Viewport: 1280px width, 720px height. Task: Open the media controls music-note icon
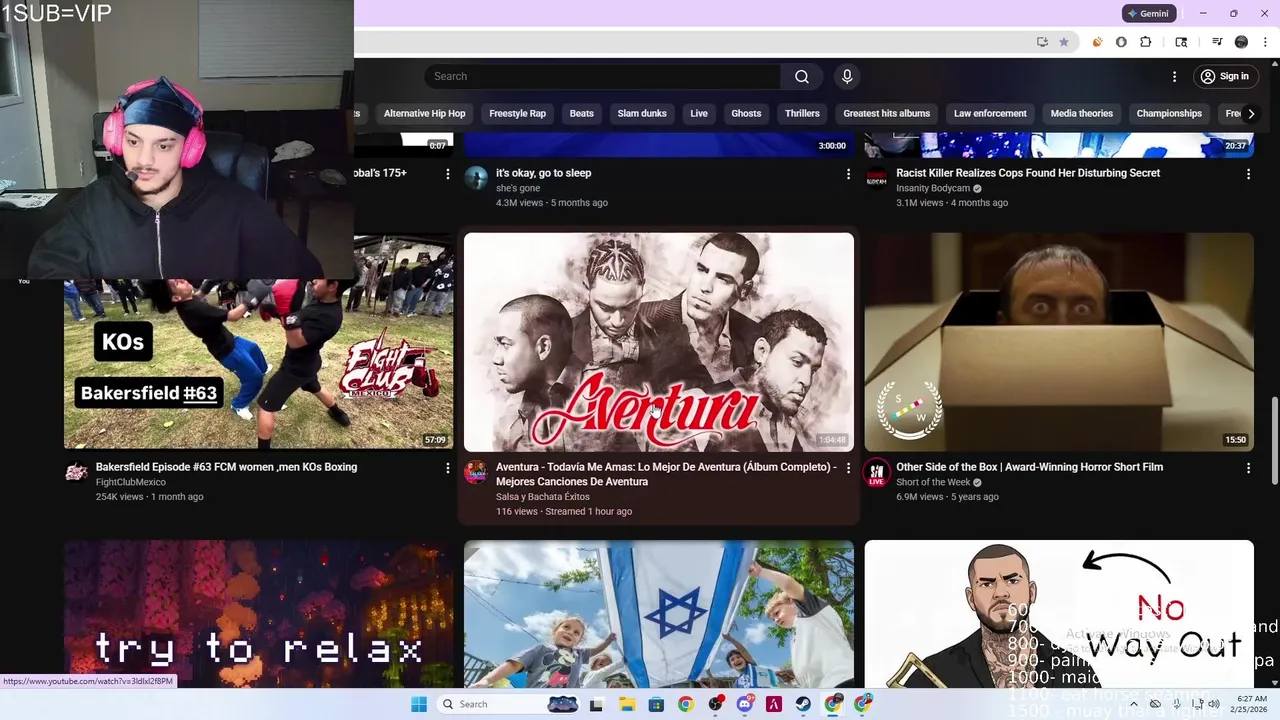click(1217, 42)
